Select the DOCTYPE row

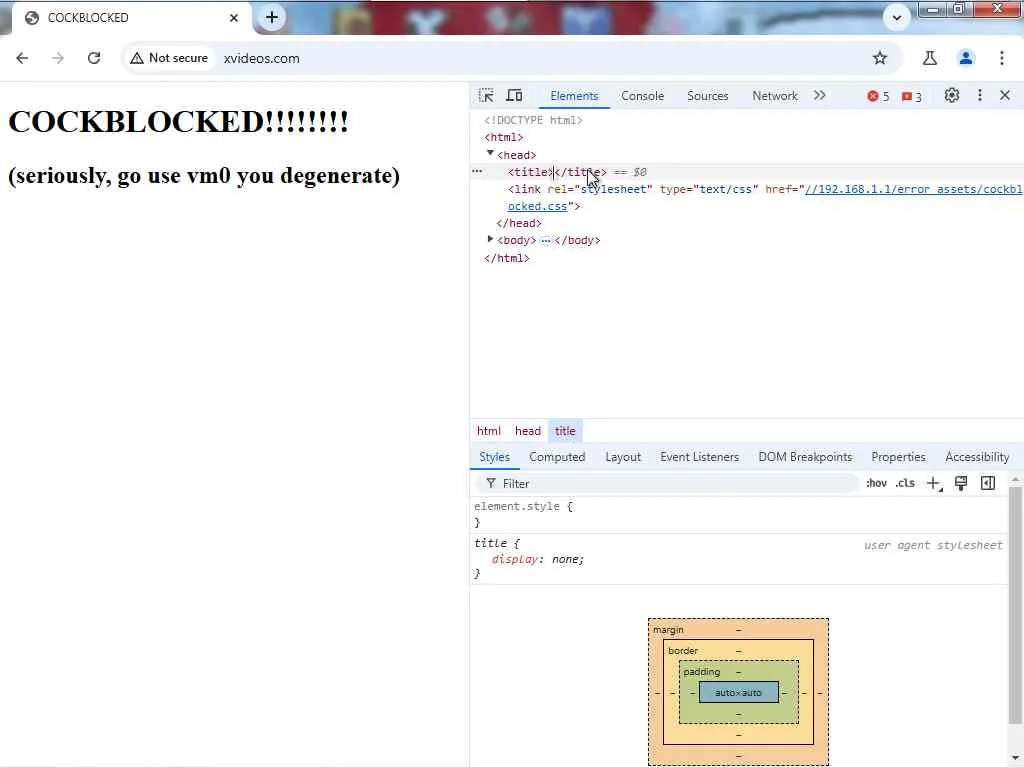pyautogui.click(x=533, y=120)
